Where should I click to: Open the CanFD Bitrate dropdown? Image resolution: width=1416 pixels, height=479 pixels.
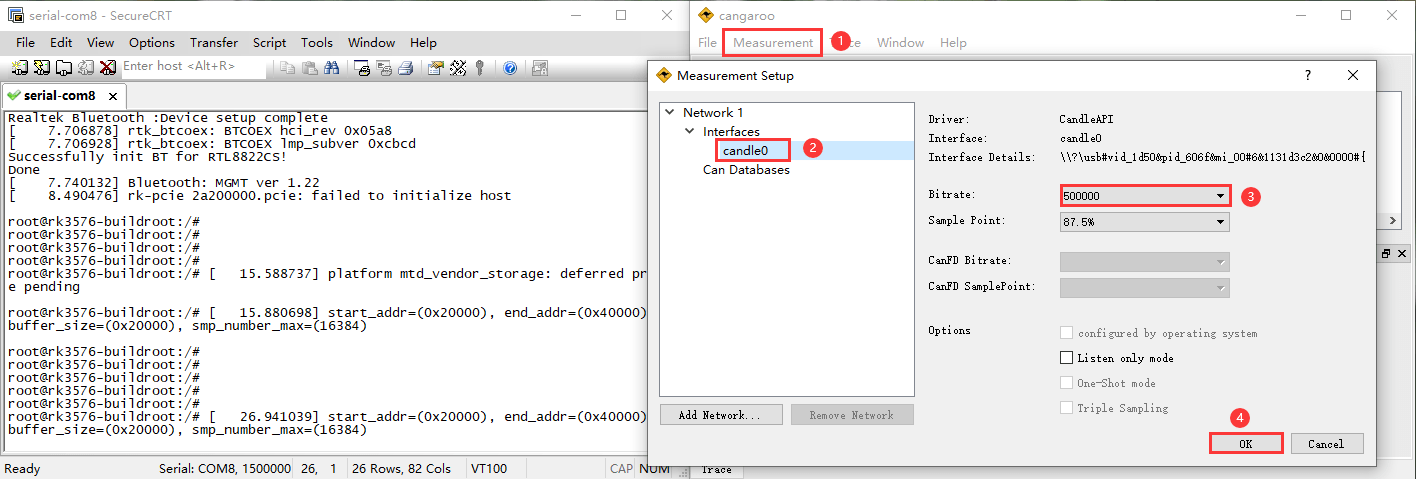pyautogui.click(x=1145, y=261)
